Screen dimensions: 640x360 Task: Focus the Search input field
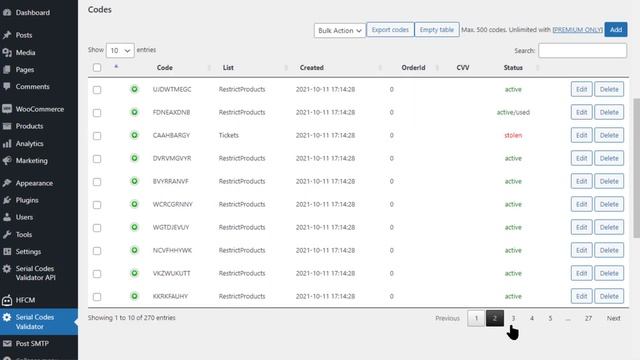pos(582,51)
